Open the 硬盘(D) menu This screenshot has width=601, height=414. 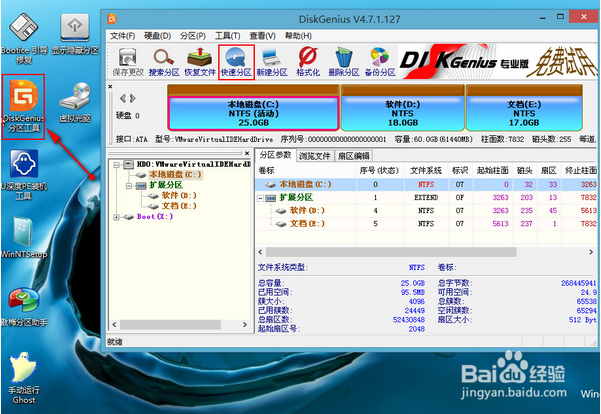click(x=157, y=36)
